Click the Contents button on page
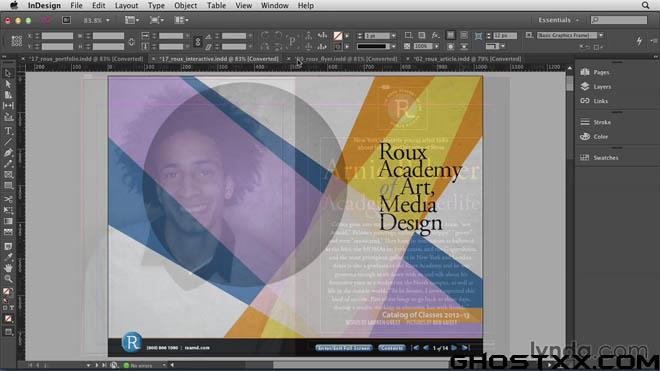Viewport: 660px width, 371px height. click(x=392, y=348)
